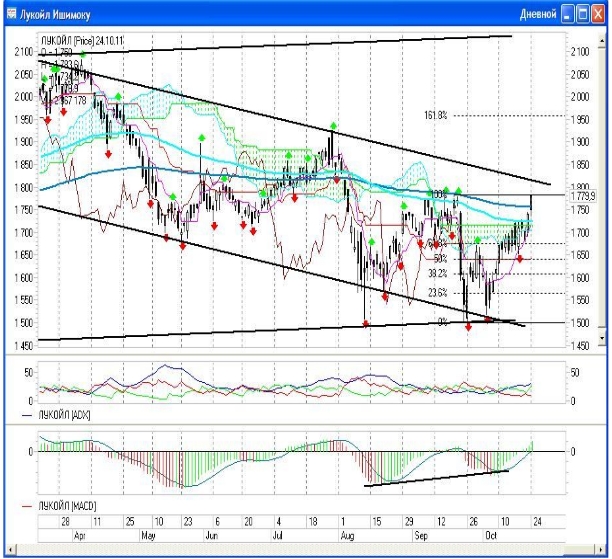
Task: Click the chart window icon in title bar
Action: (11, 14)
